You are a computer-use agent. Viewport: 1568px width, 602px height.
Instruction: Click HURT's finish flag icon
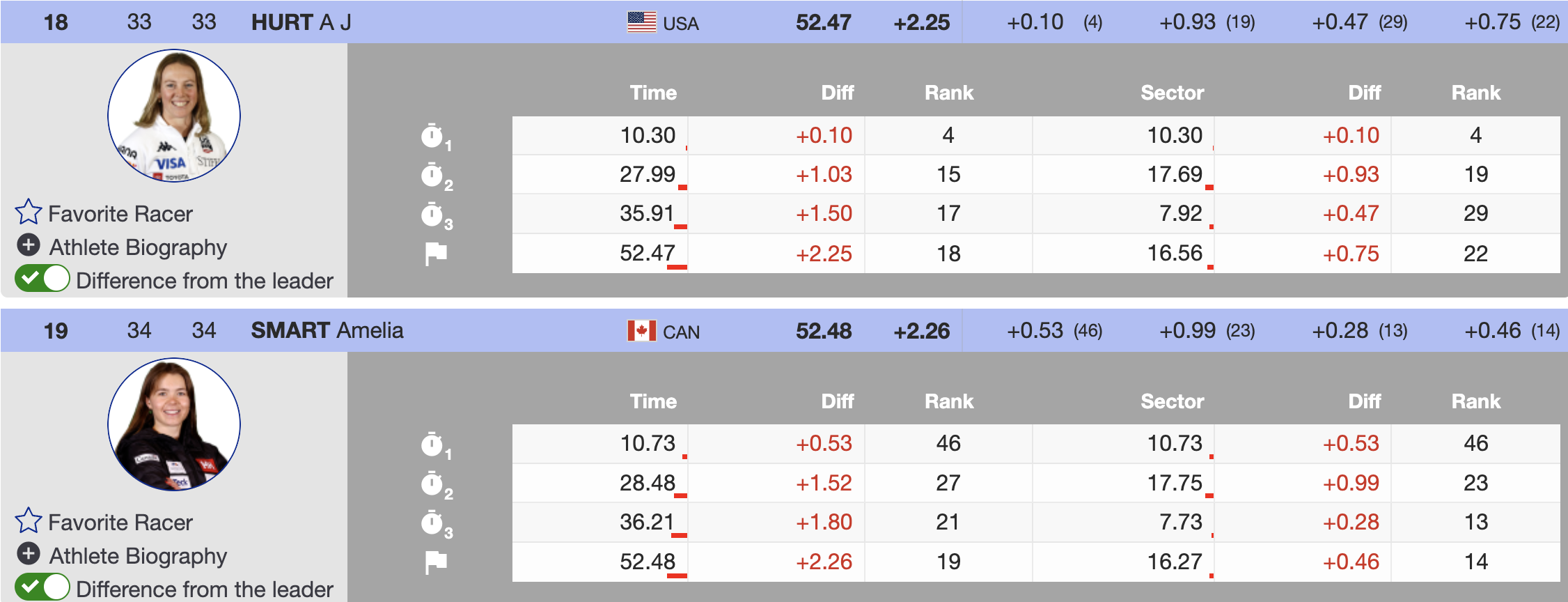pyautogui.click(x=436, y=254)
